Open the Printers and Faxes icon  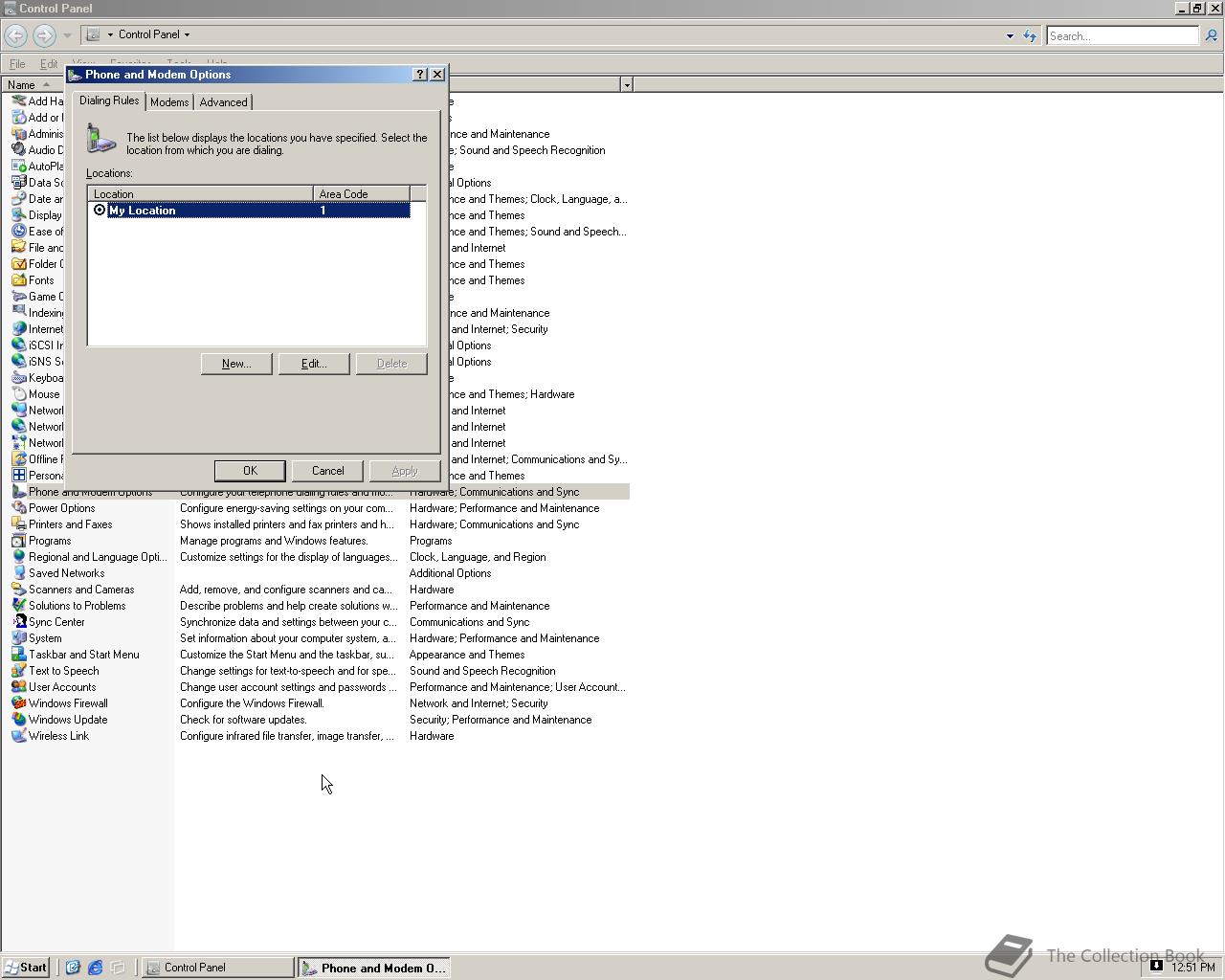tap(19, 524)
